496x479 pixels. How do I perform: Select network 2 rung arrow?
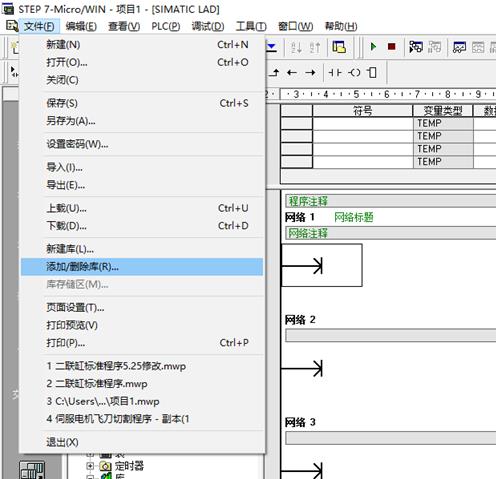tap(302, 368)
